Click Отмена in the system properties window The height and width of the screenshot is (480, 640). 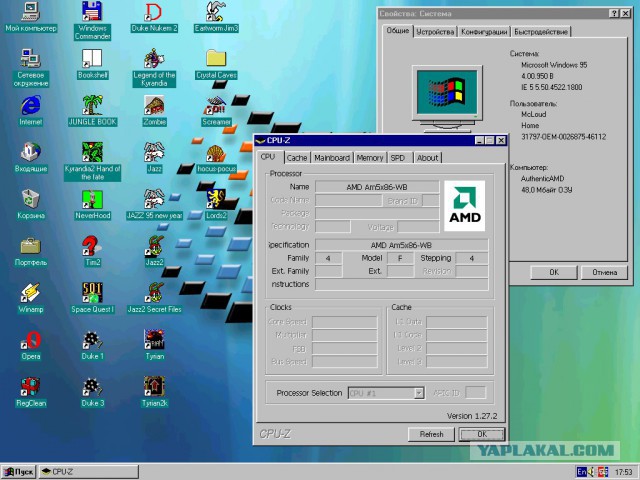(604, 272)
